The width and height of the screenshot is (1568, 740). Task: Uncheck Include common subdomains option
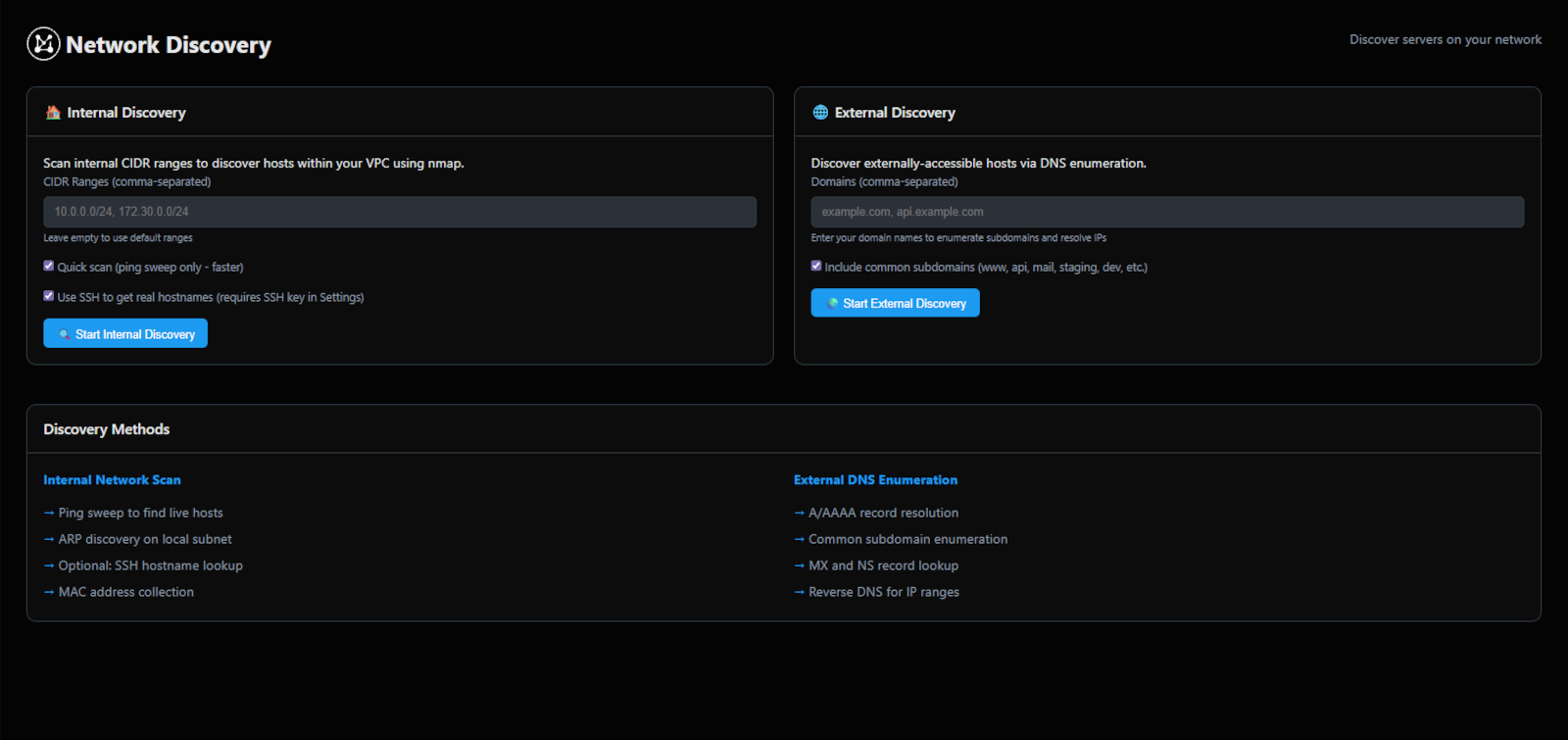[816, 266]
